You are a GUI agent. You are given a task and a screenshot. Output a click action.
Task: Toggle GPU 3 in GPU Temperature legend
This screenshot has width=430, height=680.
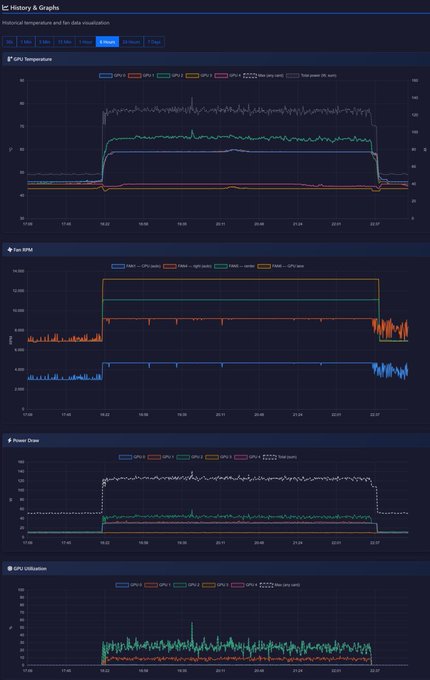199,75
